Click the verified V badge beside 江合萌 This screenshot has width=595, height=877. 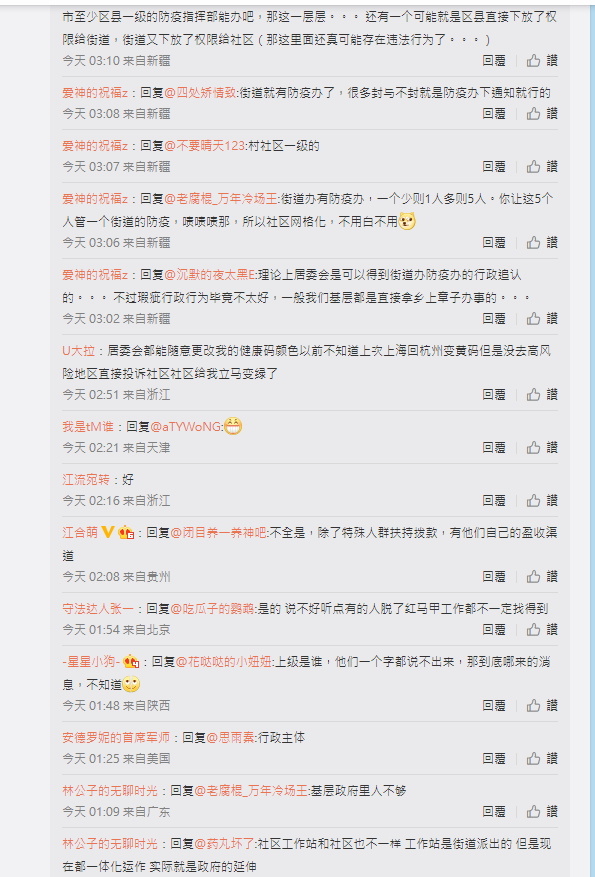(108, 532)
